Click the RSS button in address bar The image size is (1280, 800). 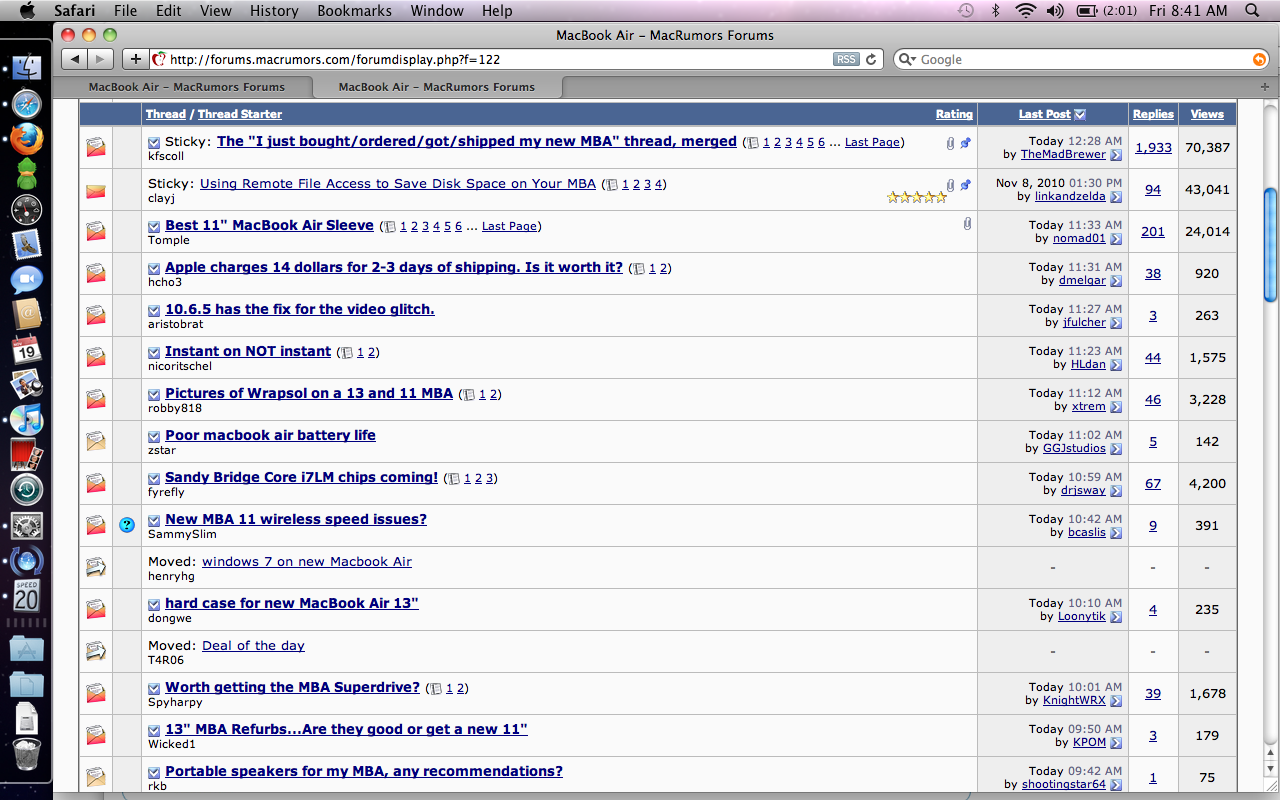pos(846,59)
